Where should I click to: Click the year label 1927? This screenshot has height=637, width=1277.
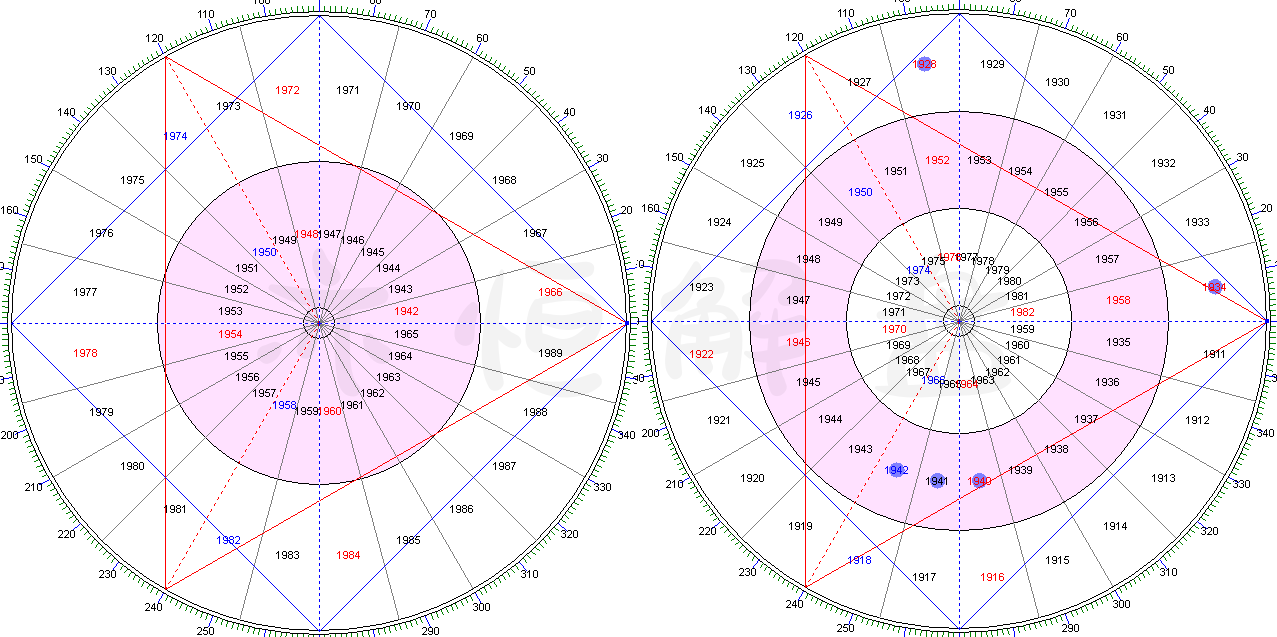point(859,82)
